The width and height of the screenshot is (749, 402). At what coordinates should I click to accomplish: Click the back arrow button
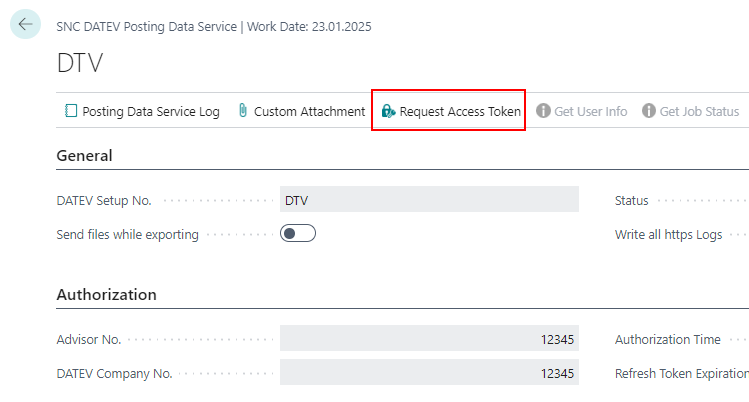26,25
